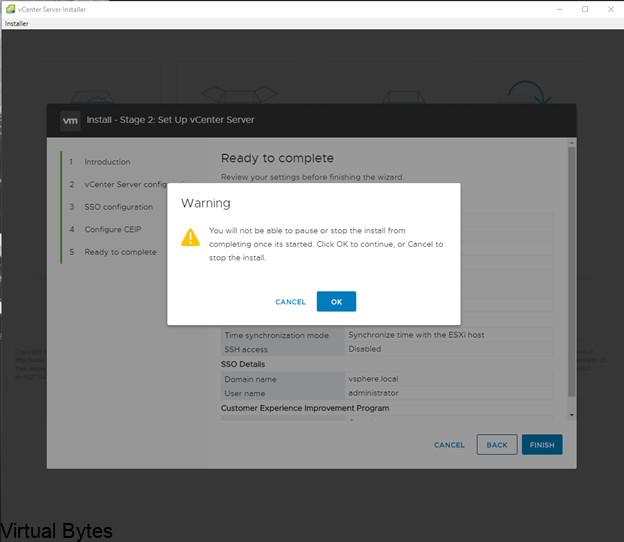The width and height of the screenshot is (624, 542).
Task: Confirm the warning with OK
Action: pyautogui.click(x=336, y=302)
